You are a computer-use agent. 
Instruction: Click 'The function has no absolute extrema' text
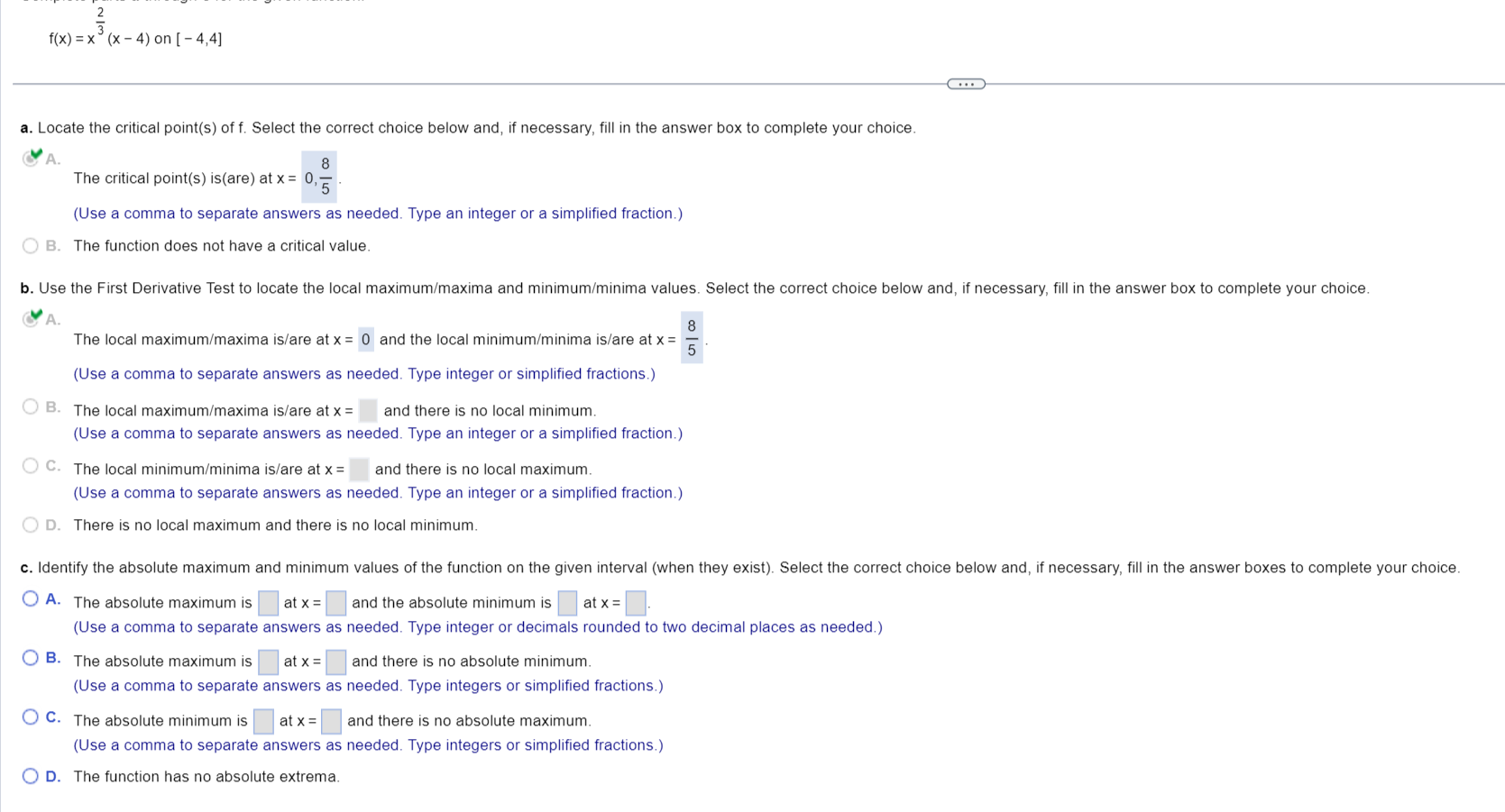click(x=206, y=777)
